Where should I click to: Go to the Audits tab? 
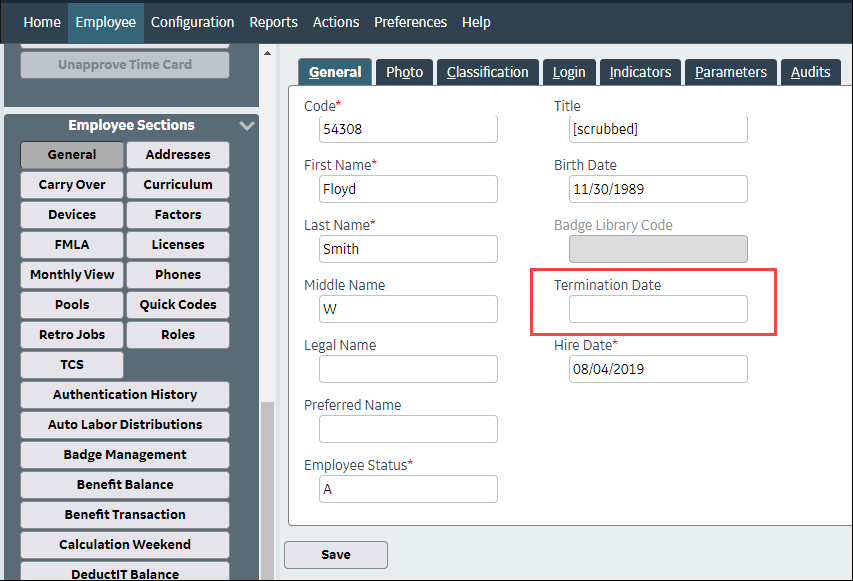pyautogui.click(x=810, y=72)
